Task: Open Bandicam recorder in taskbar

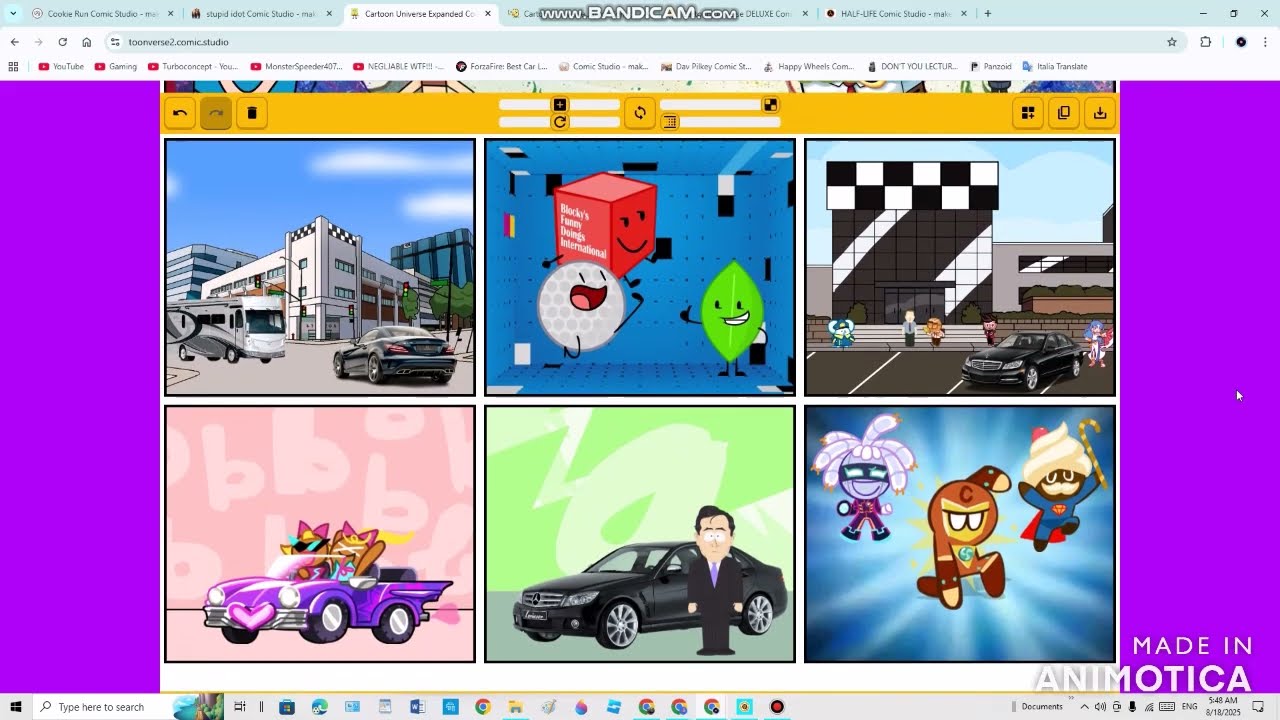Action: (777, 707)
